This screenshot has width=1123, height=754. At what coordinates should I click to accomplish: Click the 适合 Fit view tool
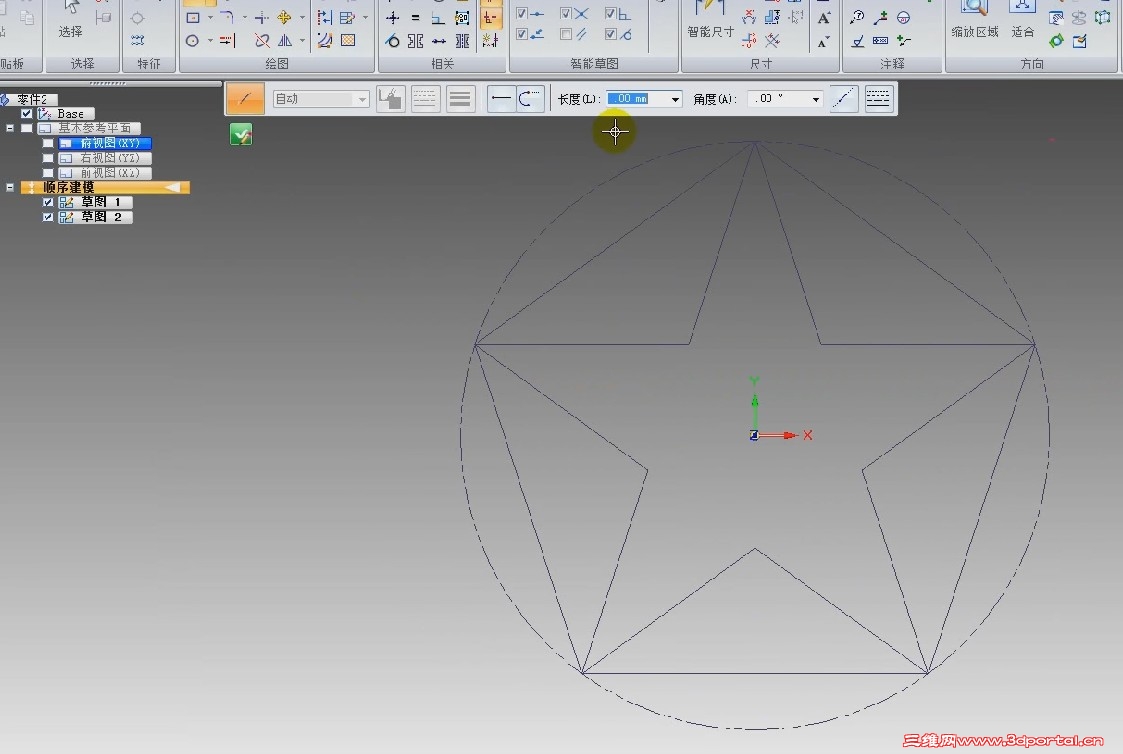tap(1023, 21)
